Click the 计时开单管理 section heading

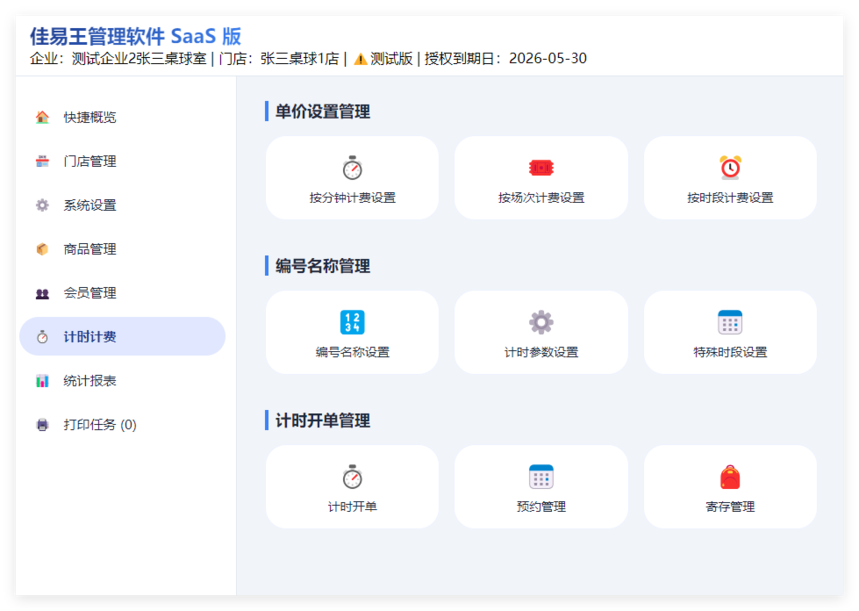tap(323, 420)
